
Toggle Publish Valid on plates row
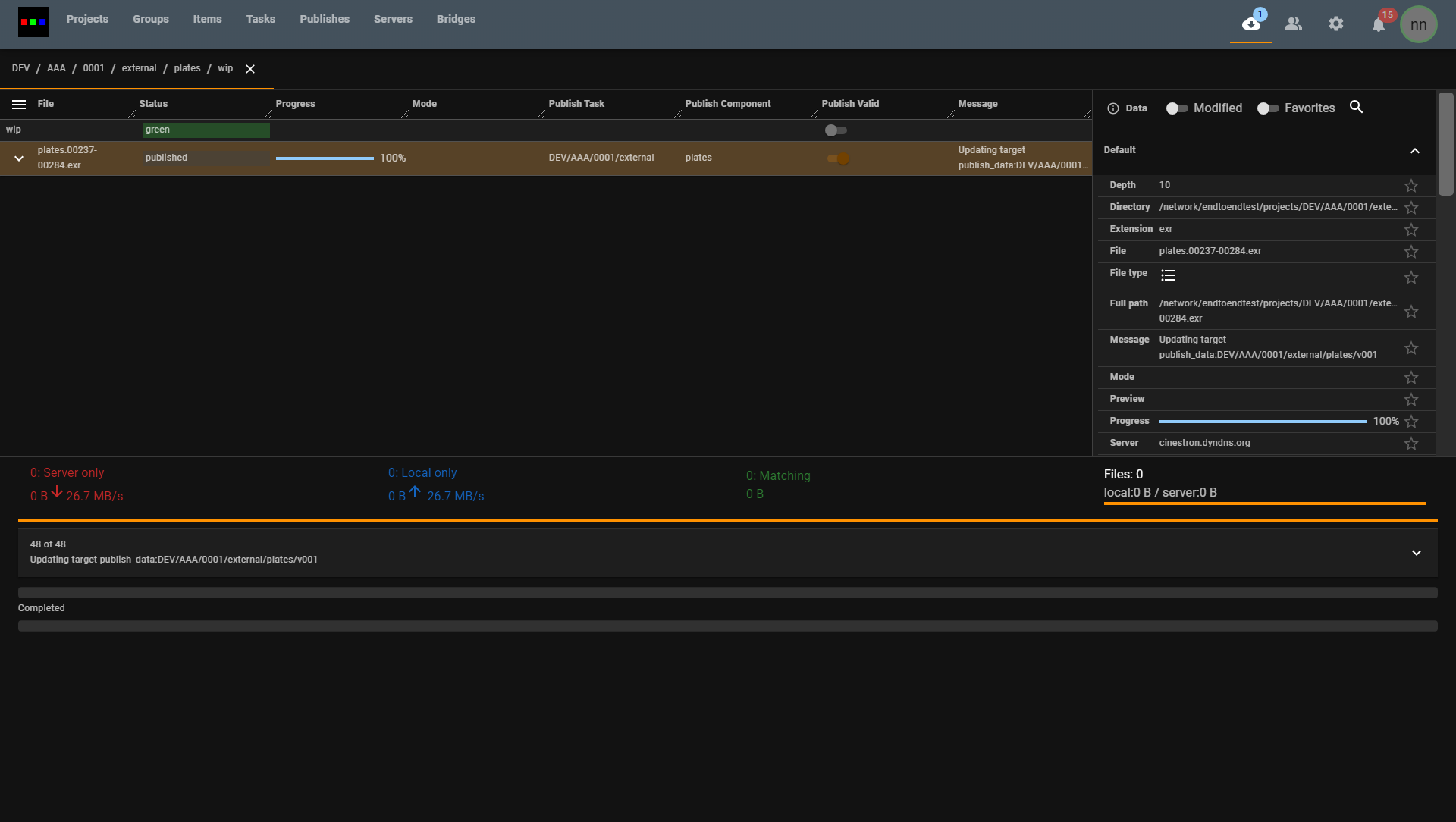click(838, 158)
